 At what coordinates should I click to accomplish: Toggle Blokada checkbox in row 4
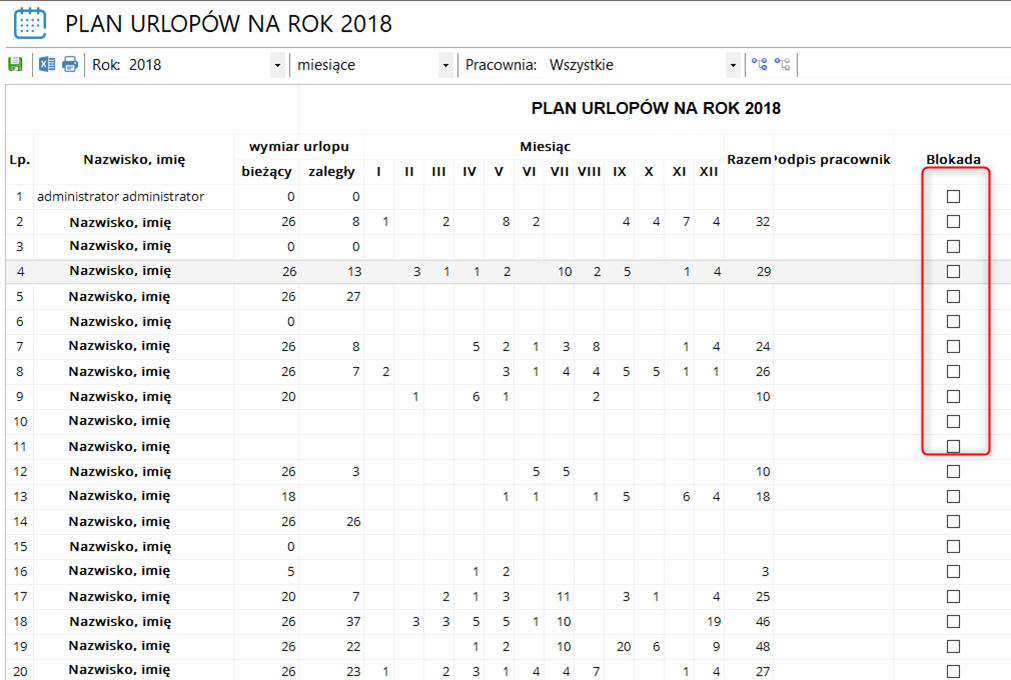(953, 271)
